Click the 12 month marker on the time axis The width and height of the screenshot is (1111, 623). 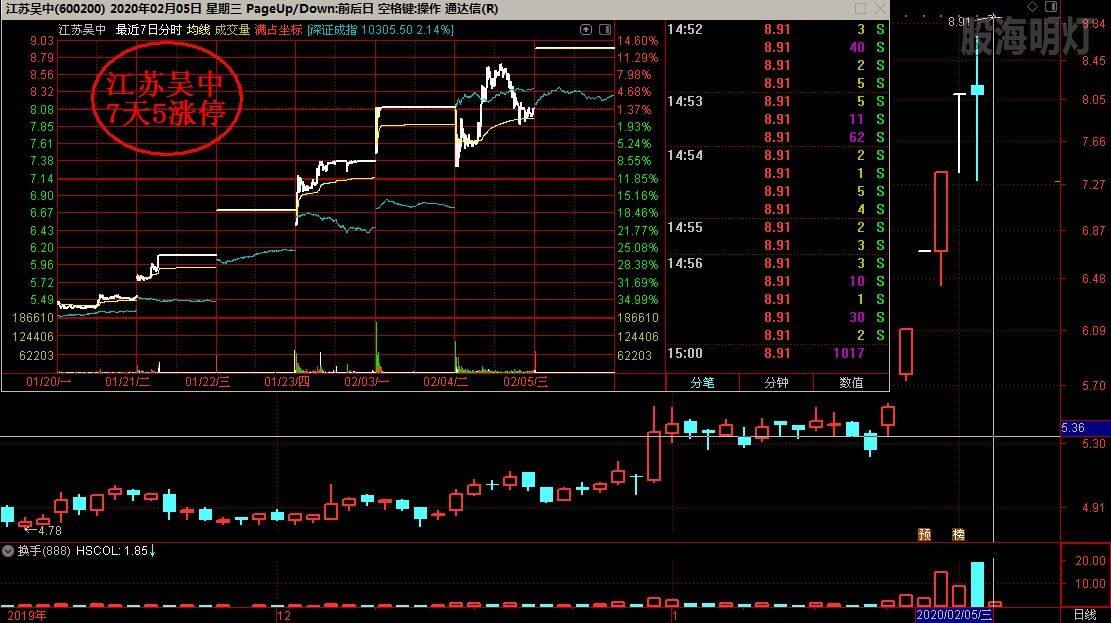pyautogui.click(x=283, y=615)
